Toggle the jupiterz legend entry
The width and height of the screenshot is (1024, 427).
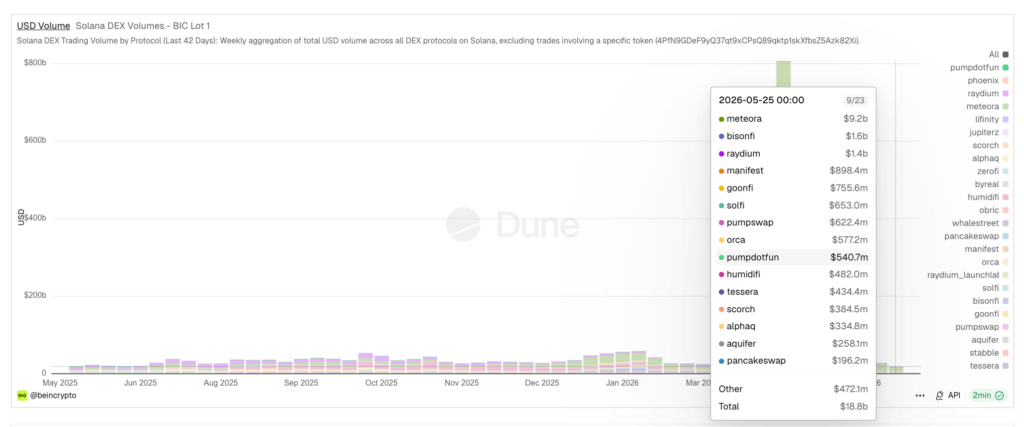coord(989,132)
